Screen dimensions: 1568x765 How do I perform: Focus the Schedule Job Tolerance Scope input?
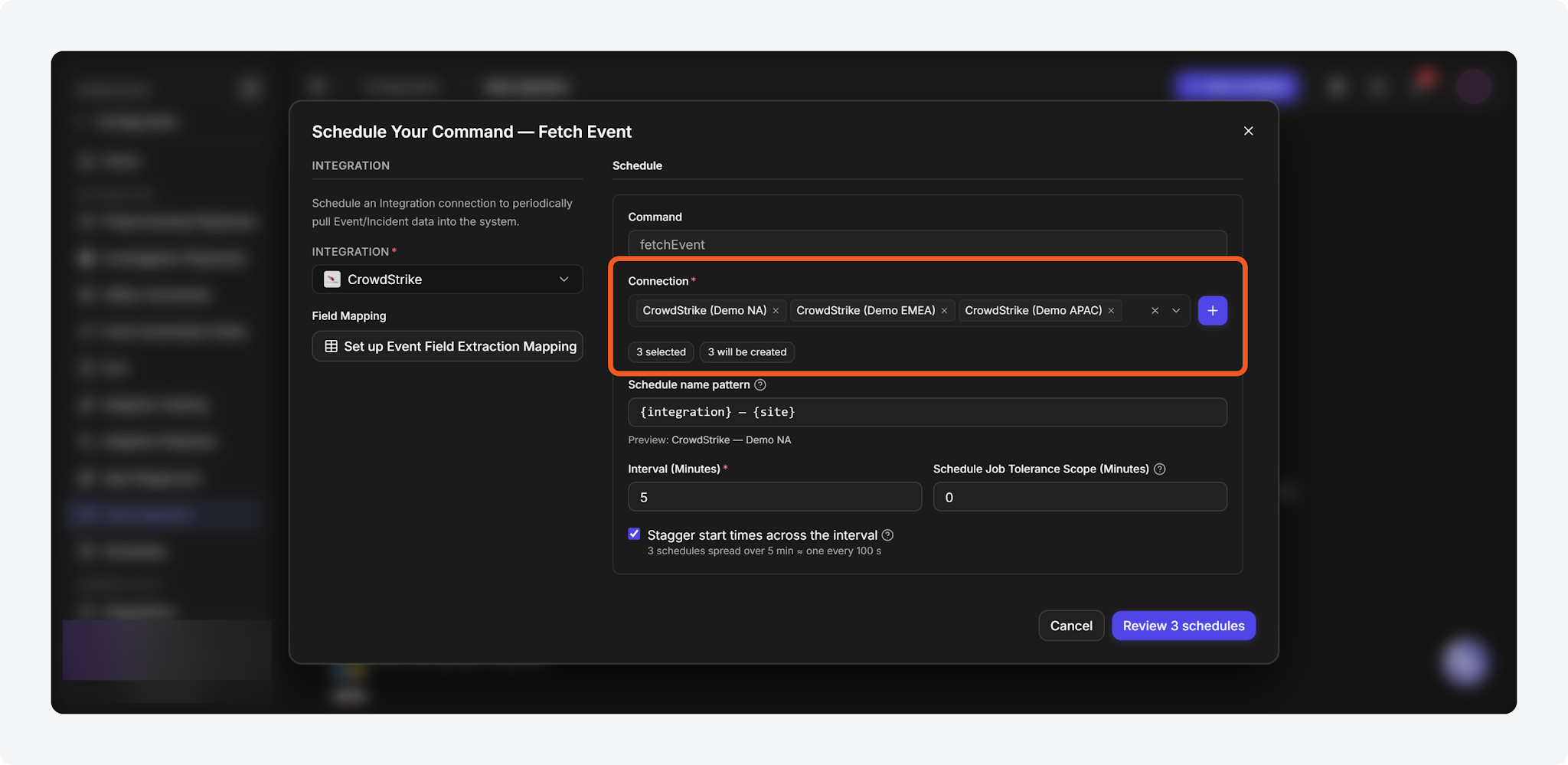tap(1080, 497)
